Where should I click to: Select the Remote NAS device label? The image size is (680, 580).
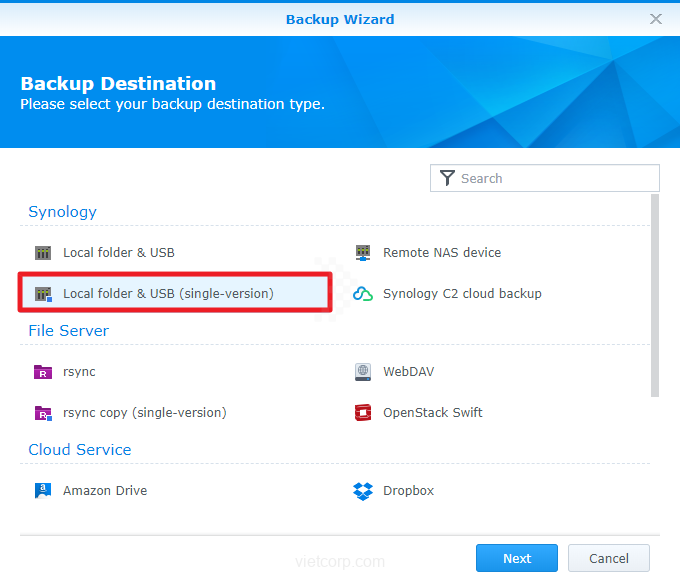(x=442, y=253)
